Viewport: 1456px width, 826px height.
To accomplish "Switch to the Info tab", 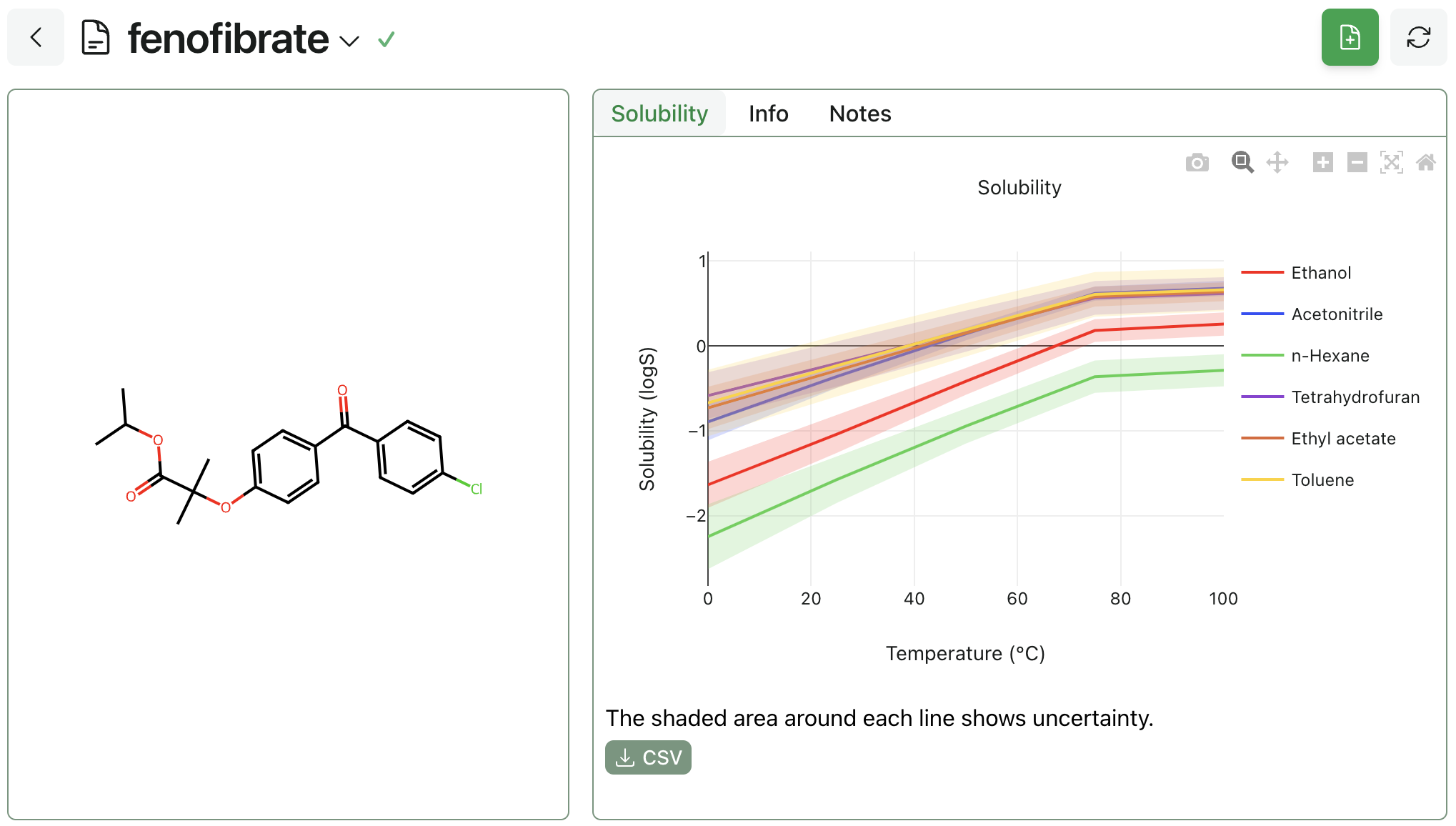I will (768, 113).
